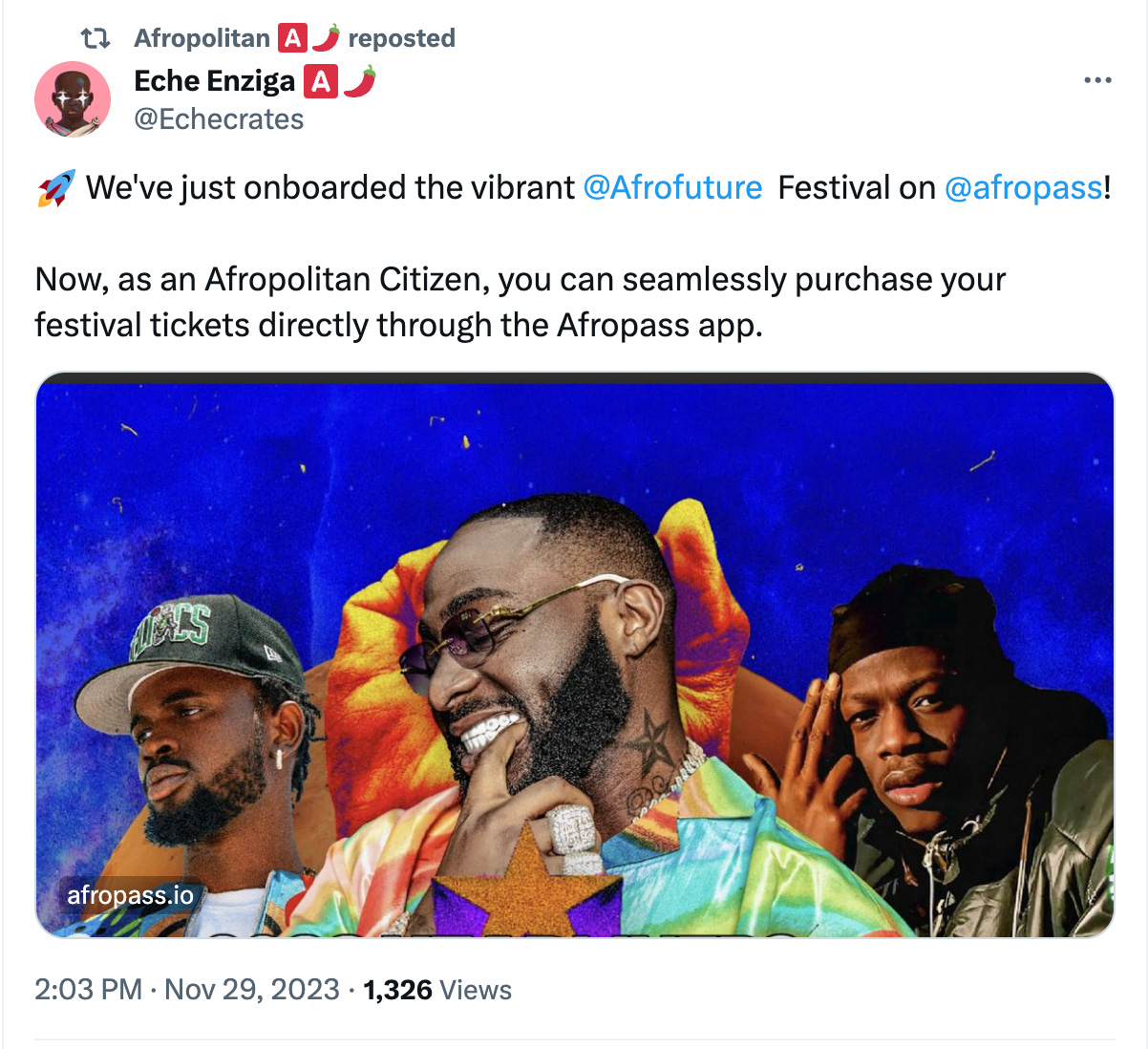Image resolution: width=1148 pixels, height=1049 pixels.
Task: Open the @Afrofuture mention link
Action: click(672, 187)
